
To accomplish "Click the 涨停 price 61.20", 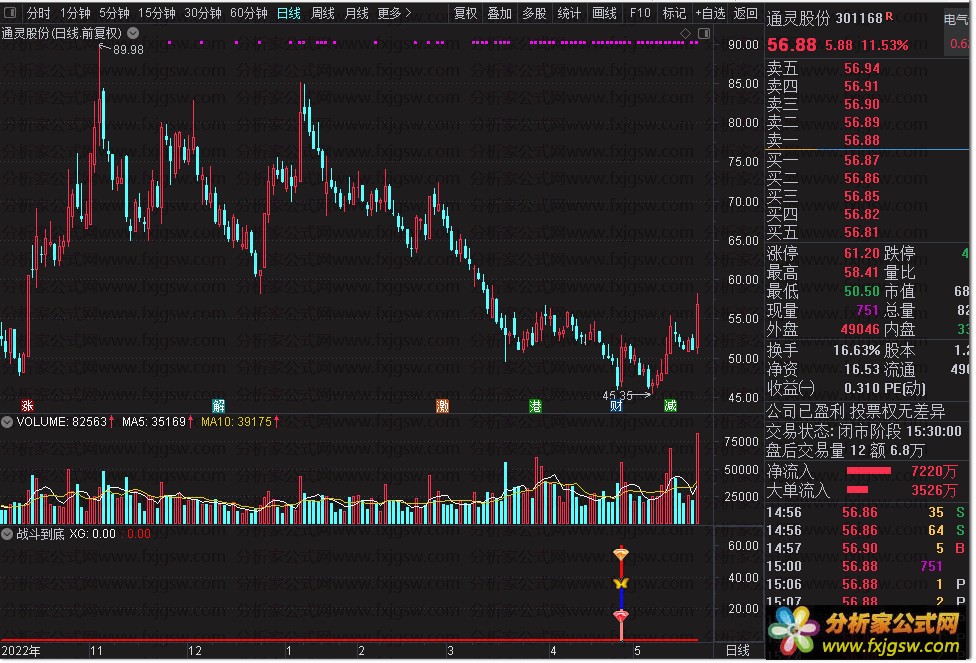I will point(862,253).
